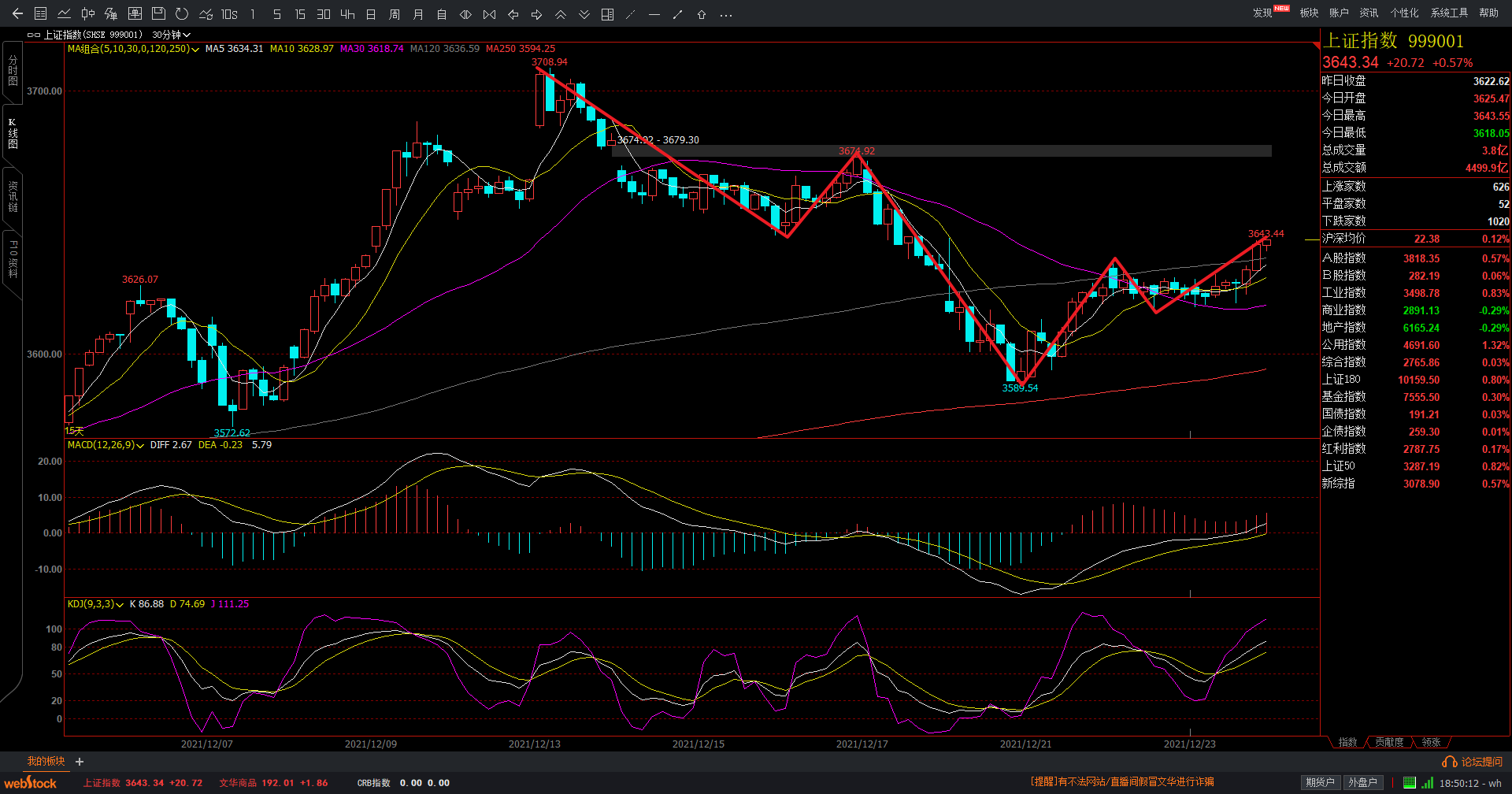Viewport: 1512px width, 794px height.
Task: Click the save floppy disk icon
Action: [158, 14]
